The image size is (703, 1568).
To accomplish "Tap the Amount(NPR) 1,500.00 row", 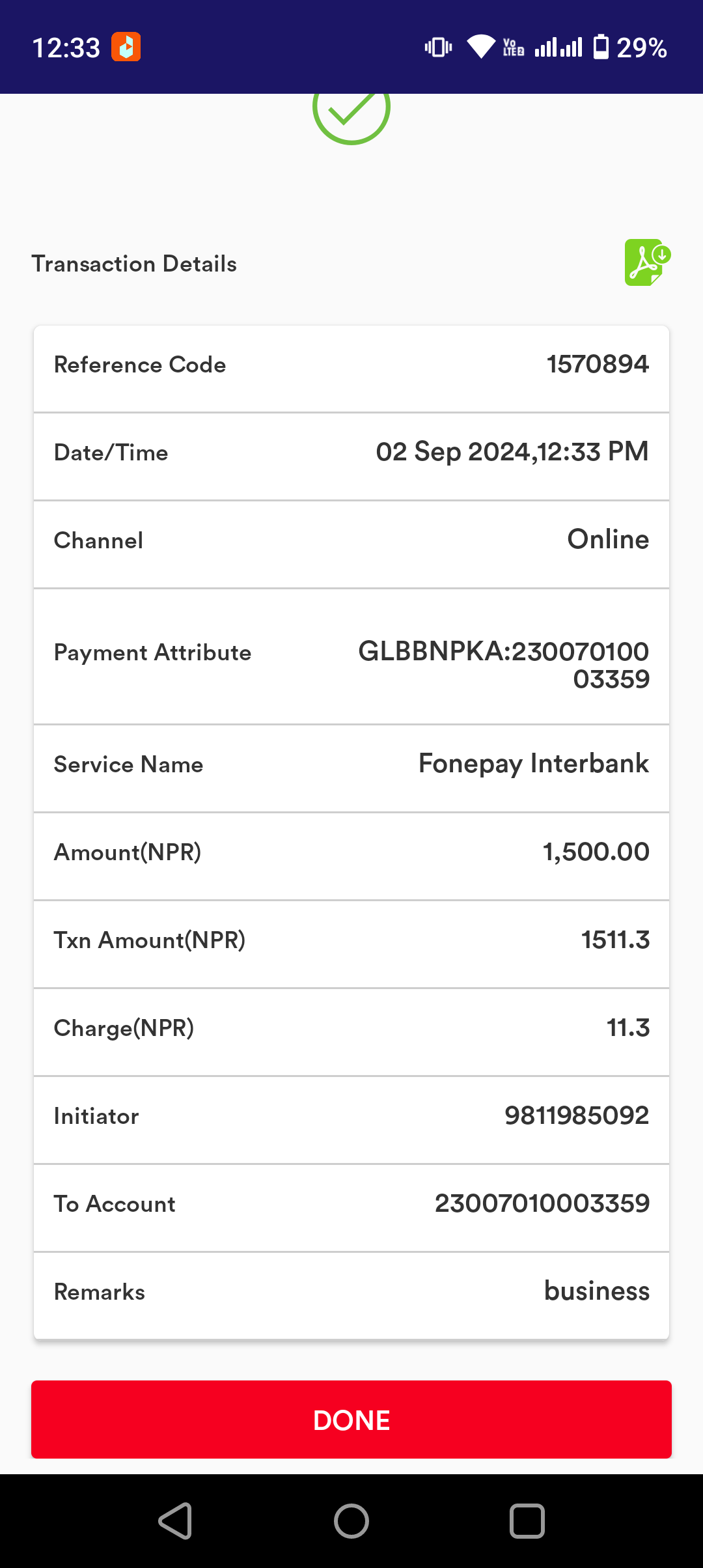I will click(351, 856).
